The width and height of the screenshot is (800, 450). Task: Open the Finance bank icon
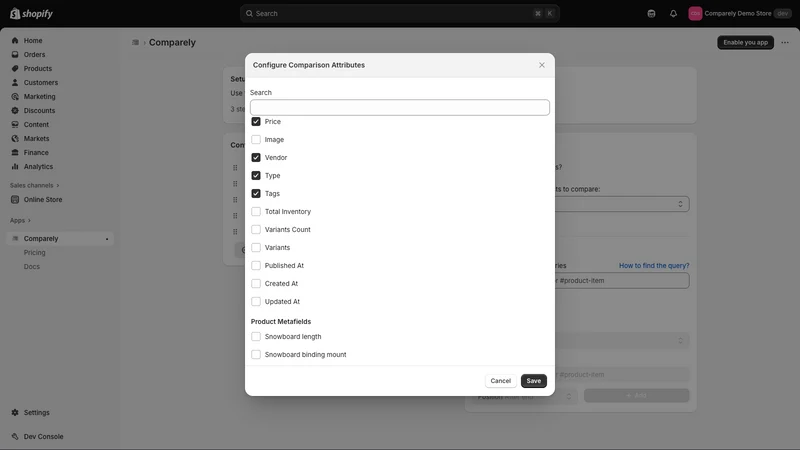coord(15,153)
